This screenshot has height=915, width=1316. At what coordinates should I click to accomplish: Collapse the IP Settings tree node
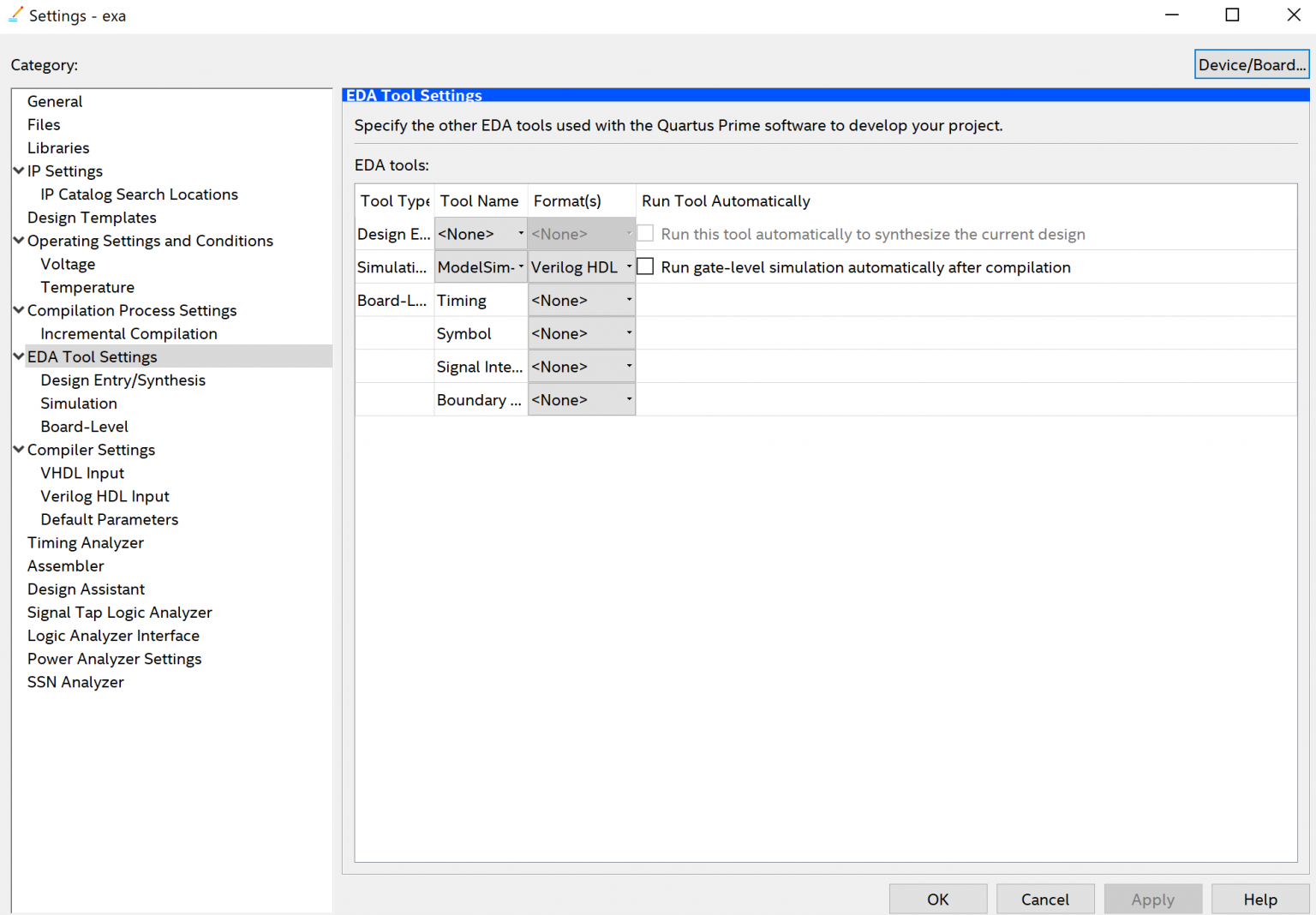click(19, 171)
